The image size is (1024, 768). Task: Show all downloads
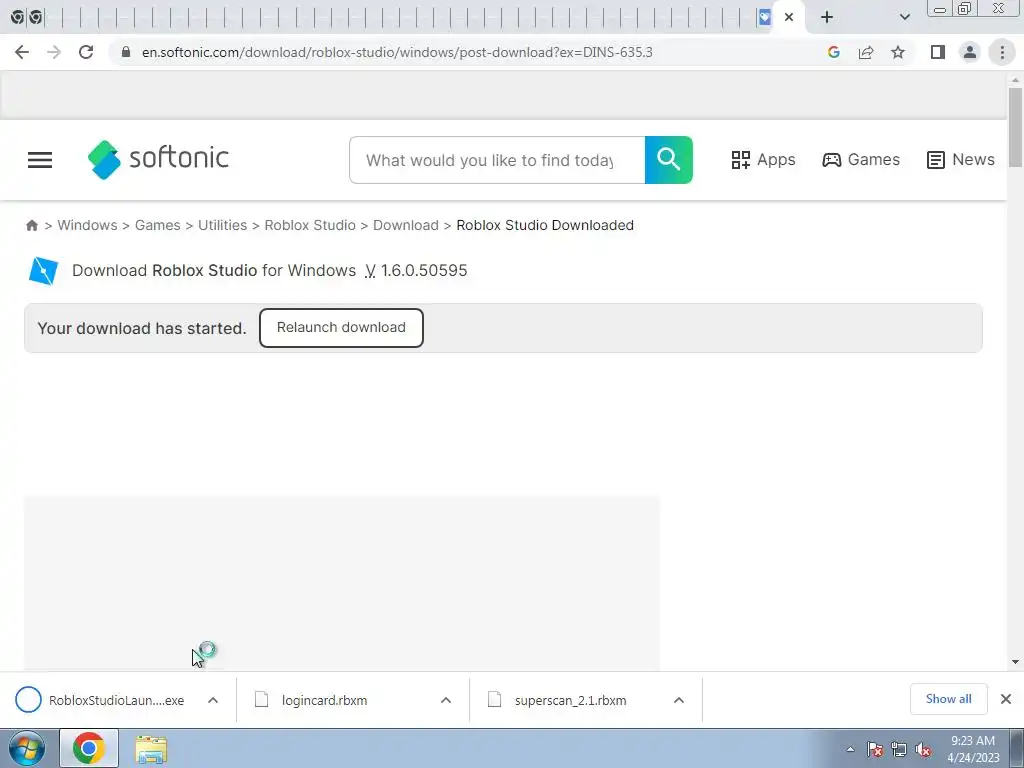948,699
